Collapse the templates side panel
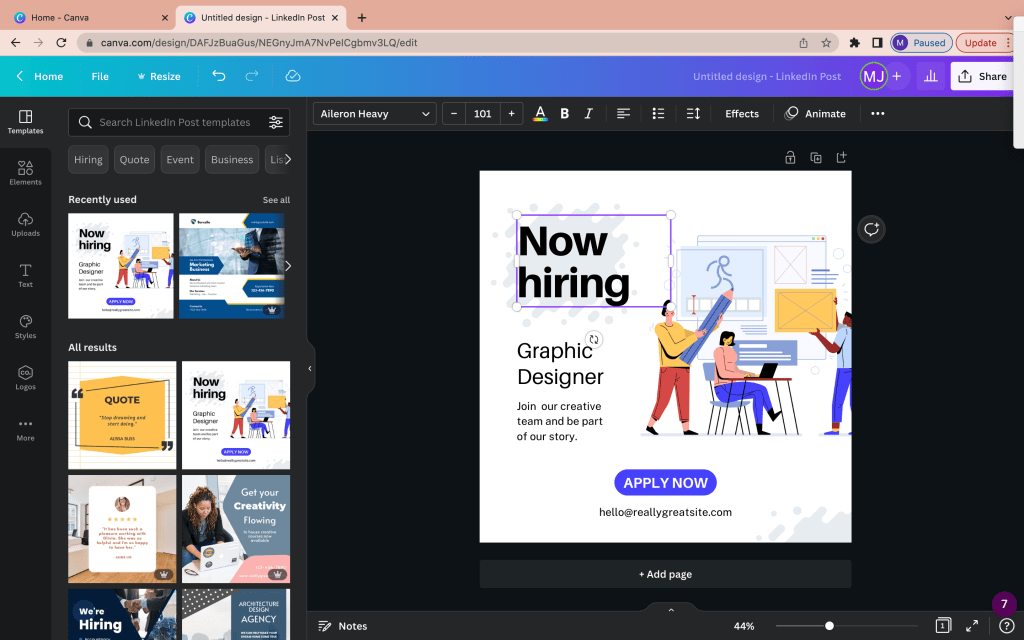The height and width of the screenshot is (640, 1024). pos(310,368)
